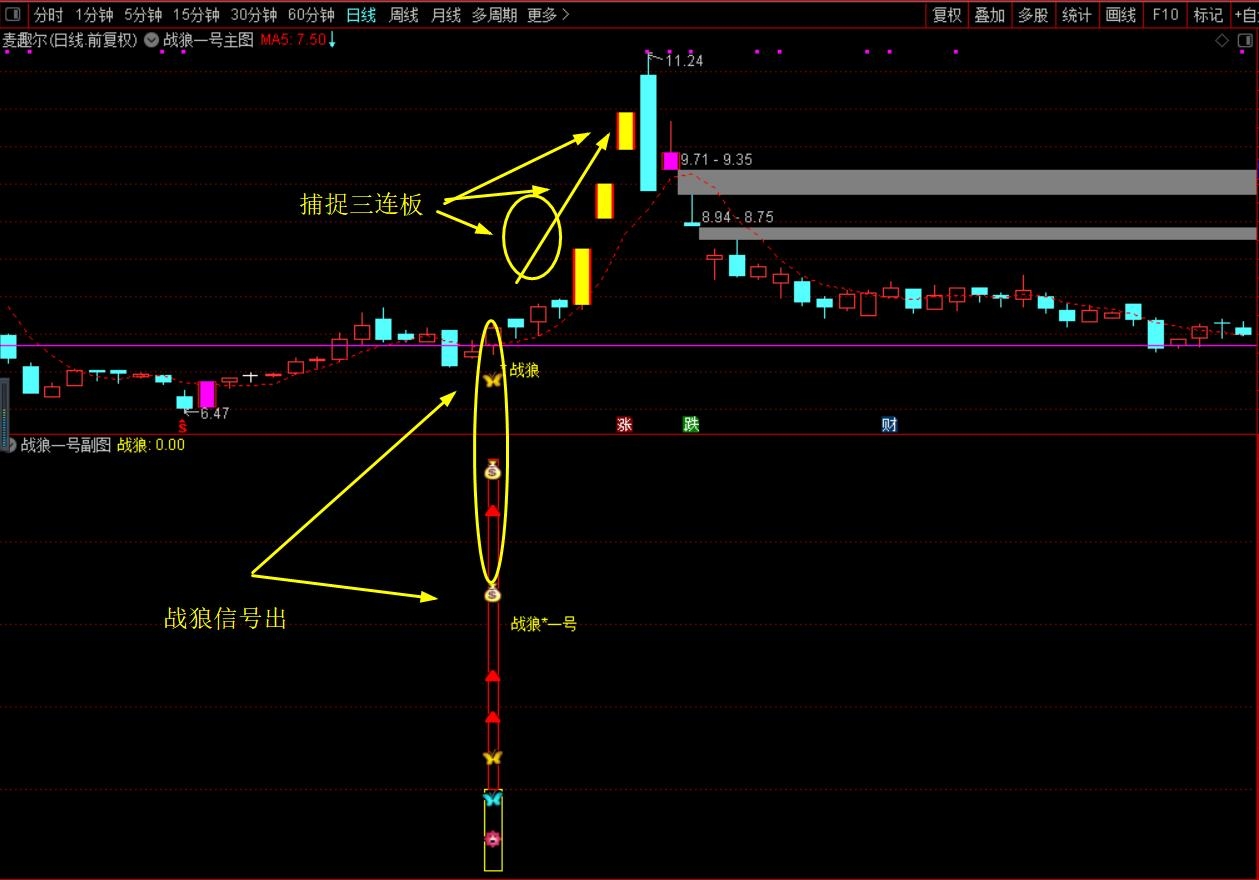
Task: Click the 战狼一号主图 indicator name
Action: tap(208, 40)
